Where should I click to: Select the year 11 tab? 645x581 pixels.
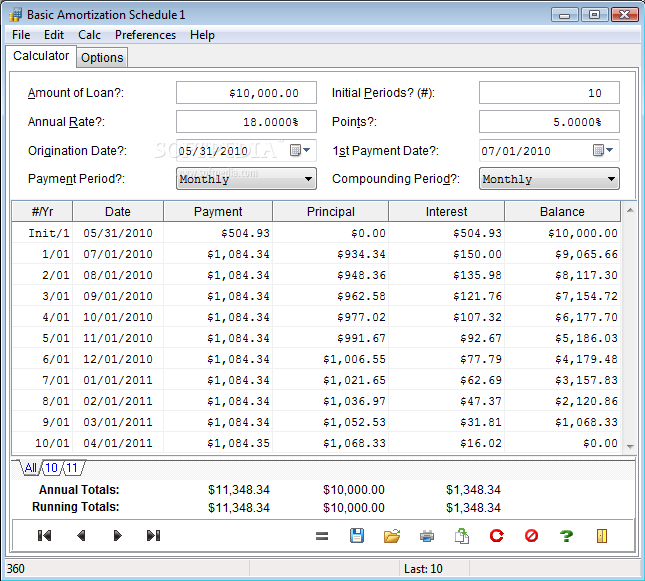pos(72,468)
